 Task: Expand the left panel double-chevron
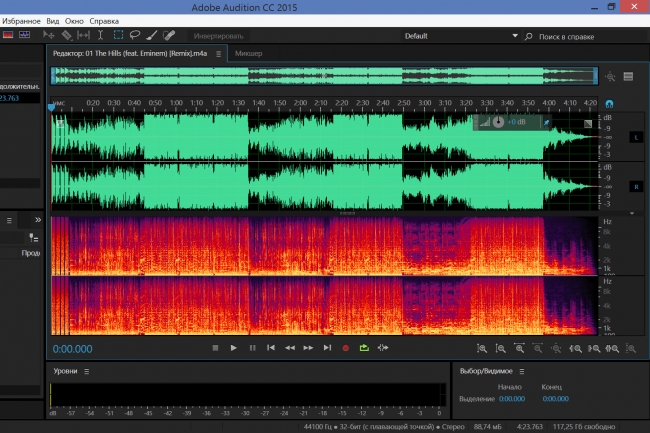click(x=38, y=220)
